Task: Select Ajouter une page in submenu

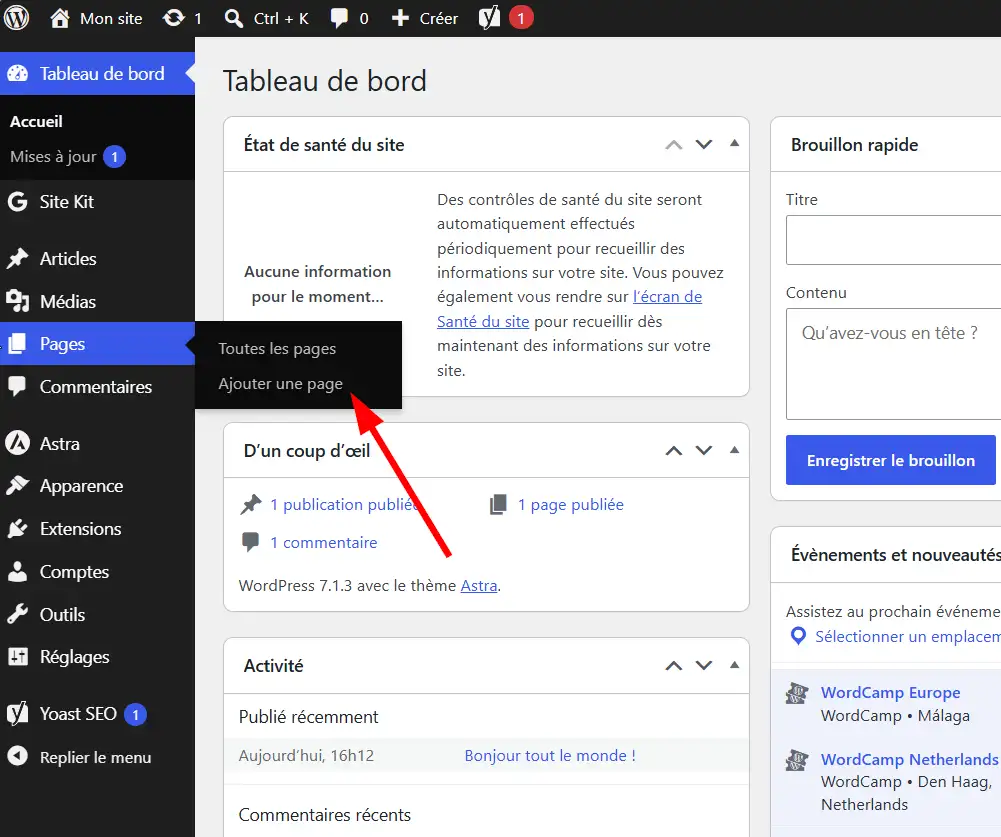Action: point(280,384)
